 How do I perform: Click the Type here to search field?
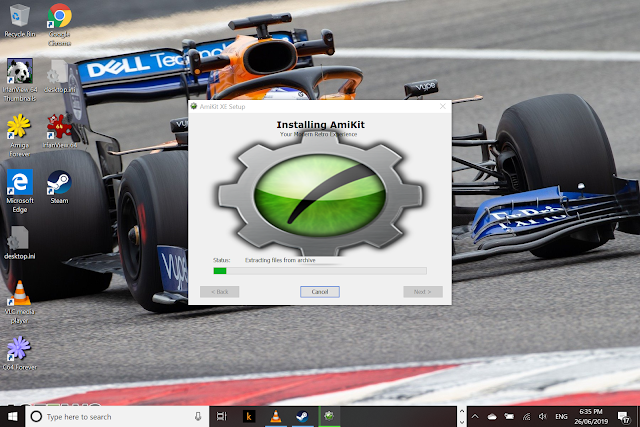(116, 417)
